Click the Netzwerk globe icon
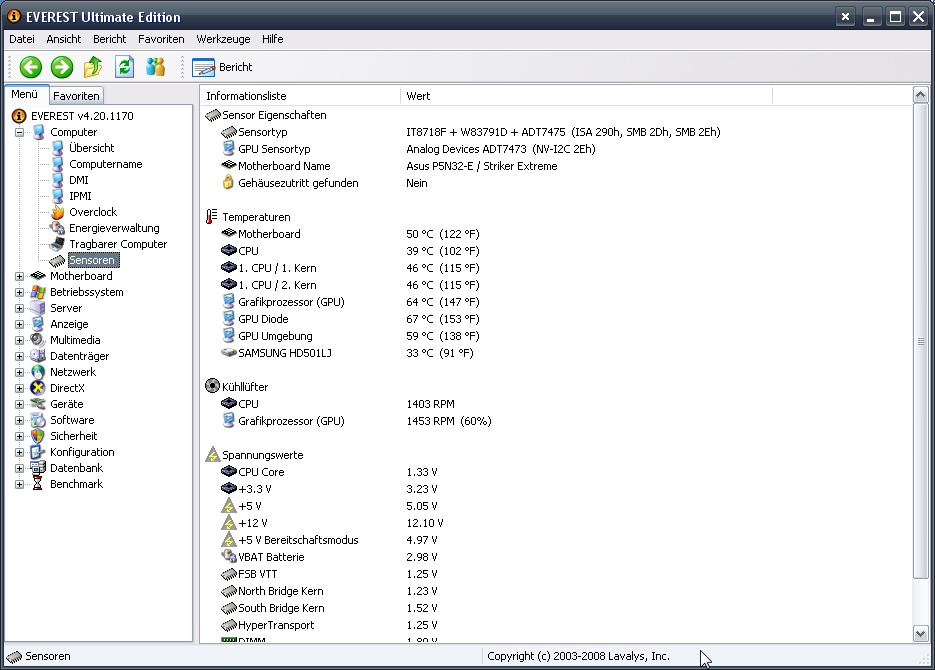Image resolution: width=935 pixels, height=670 pixels. (x=38, y=372)
